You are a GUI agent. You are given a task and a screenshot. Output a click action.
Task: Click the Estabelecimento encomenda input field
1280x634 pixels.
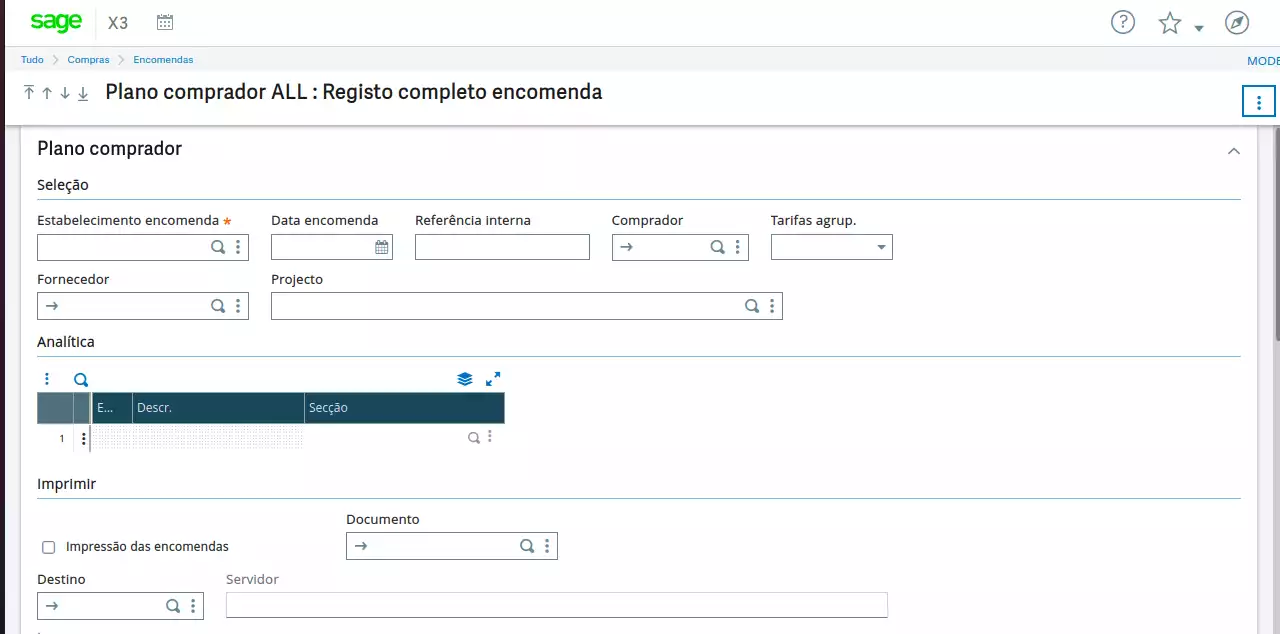coord(122,247)
